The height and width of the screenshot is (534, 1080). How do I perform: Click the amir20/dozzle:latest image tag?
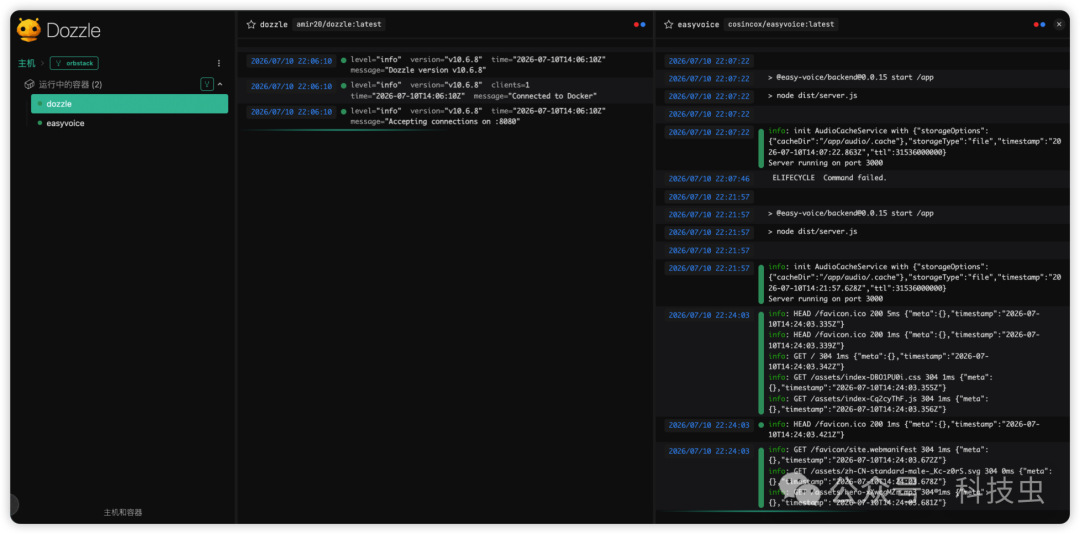coord(338,24)
